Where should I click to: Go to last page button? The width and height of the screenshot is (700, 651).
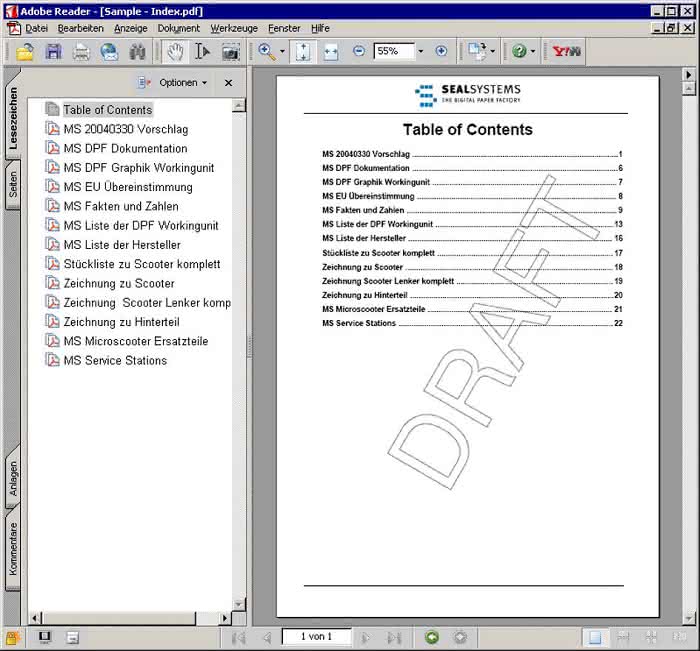coord(394,638)
